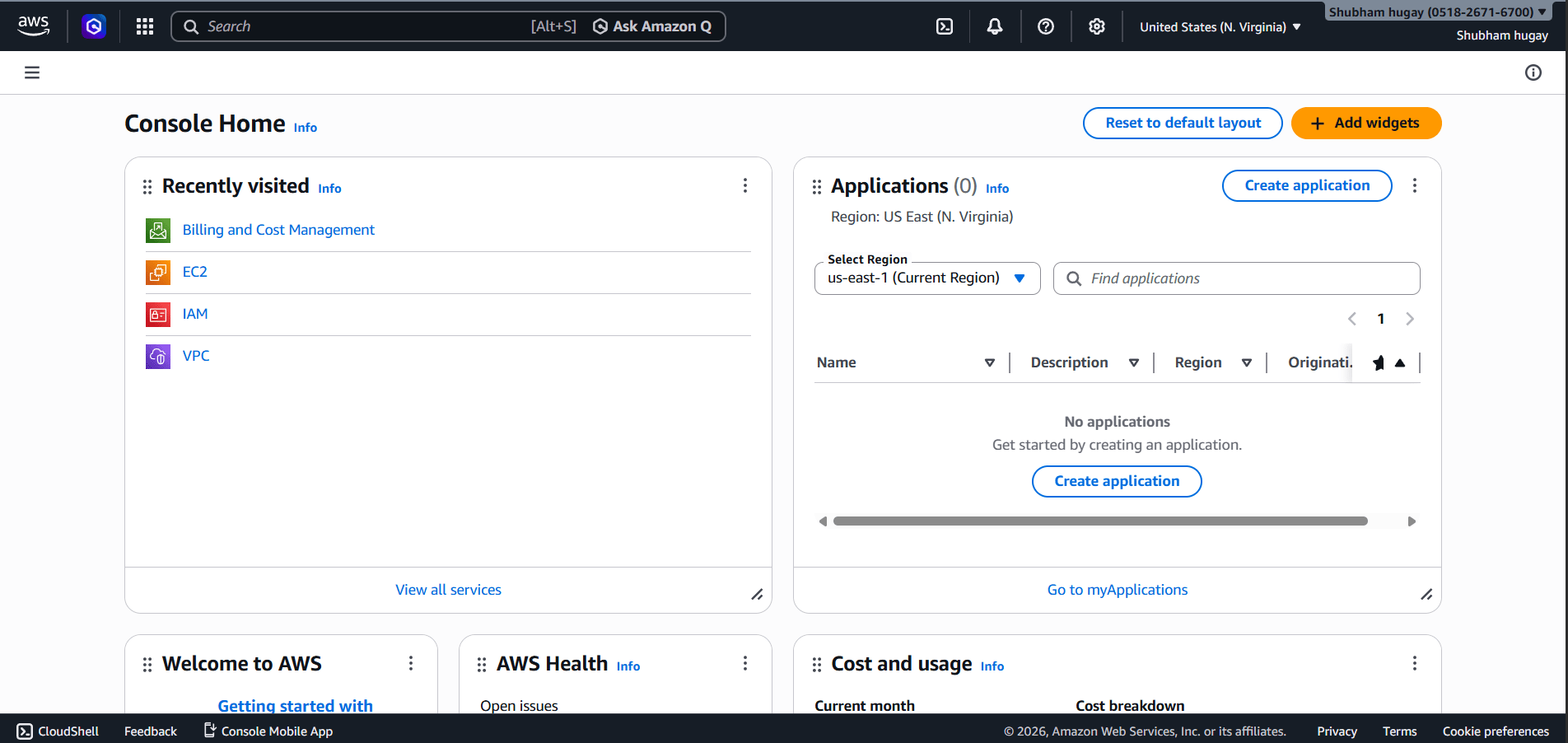
Task: Select applications page 1
Action: (1381, 319)
